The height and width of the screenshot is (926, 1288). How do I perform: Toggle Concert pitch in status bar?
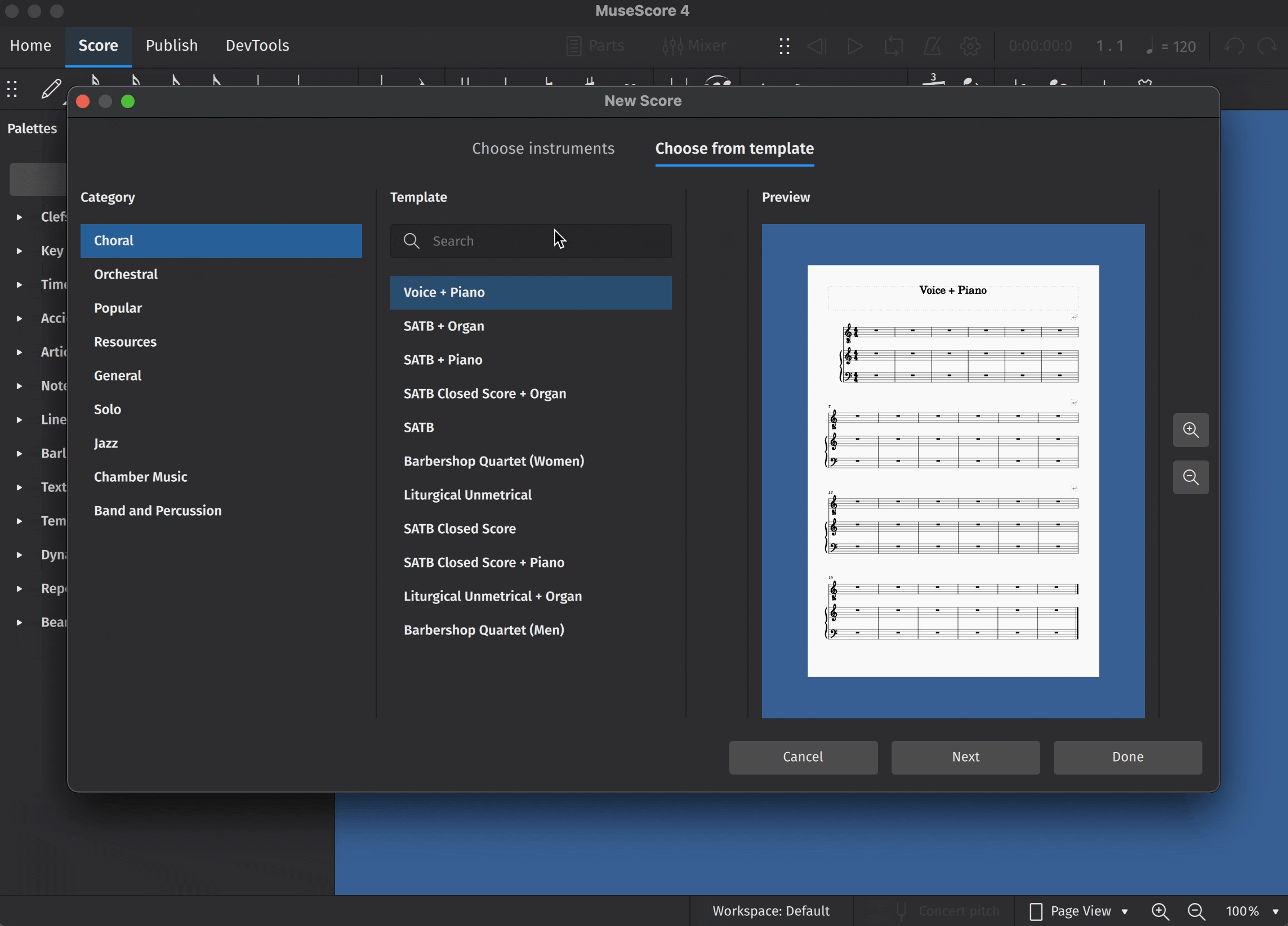point(947,911)
